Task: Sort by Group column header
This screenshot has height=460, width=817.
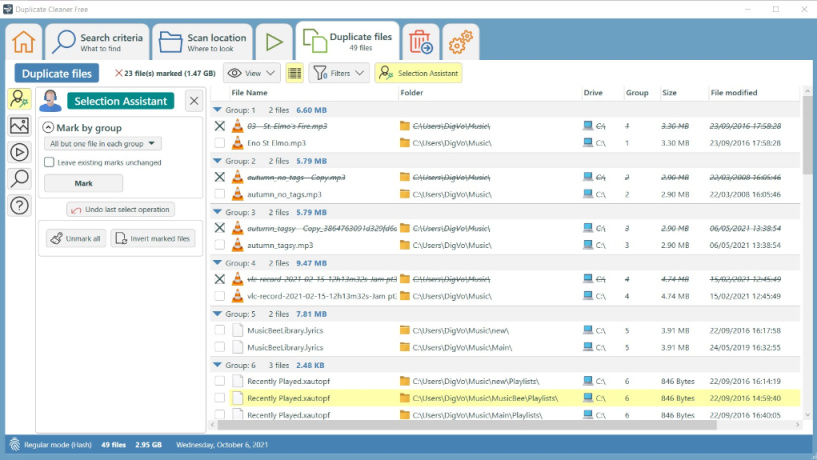Action: point(637,93)
